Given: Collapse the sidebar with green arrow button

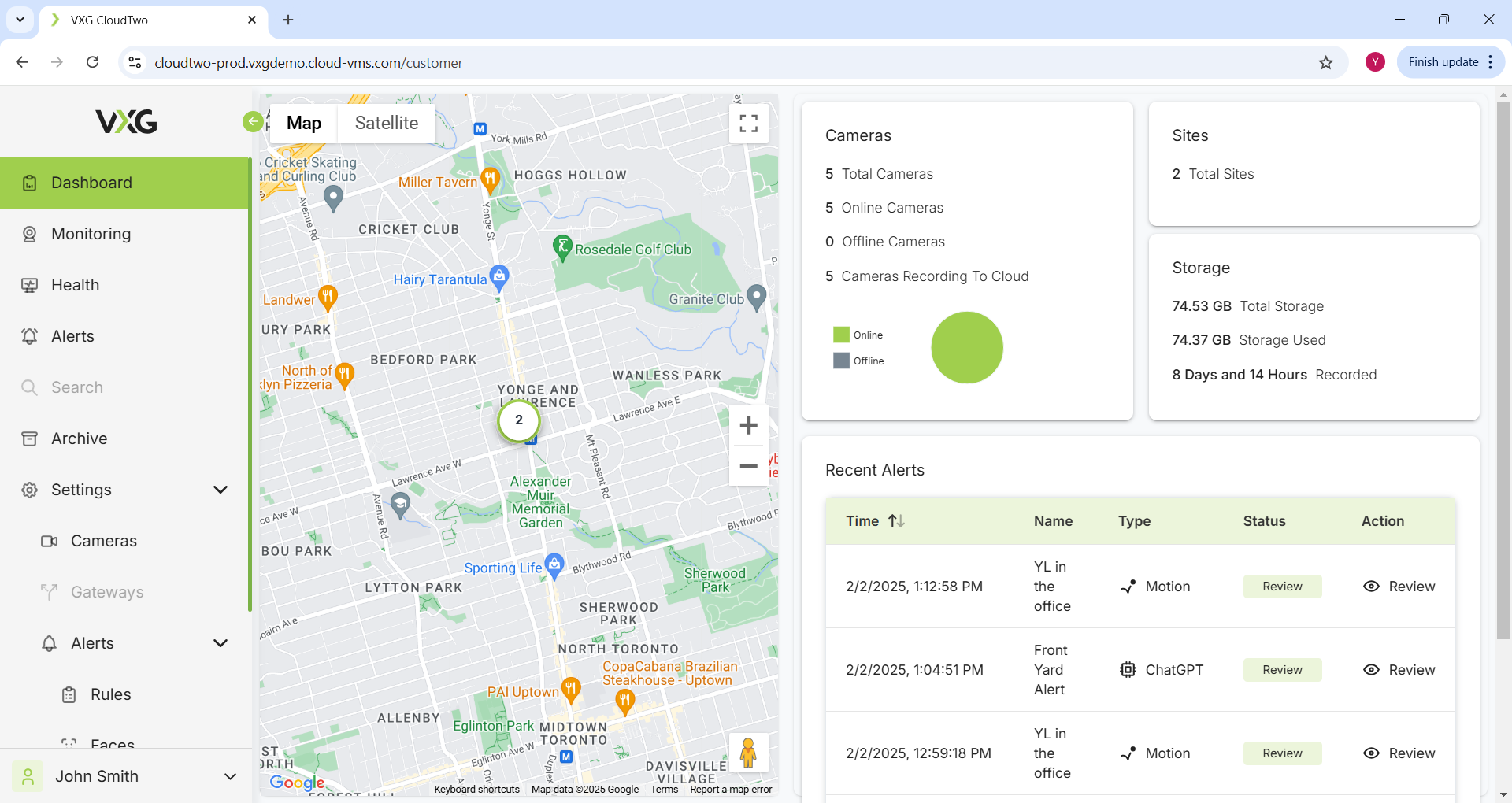Looking at the screenshot, I should 253,121.
